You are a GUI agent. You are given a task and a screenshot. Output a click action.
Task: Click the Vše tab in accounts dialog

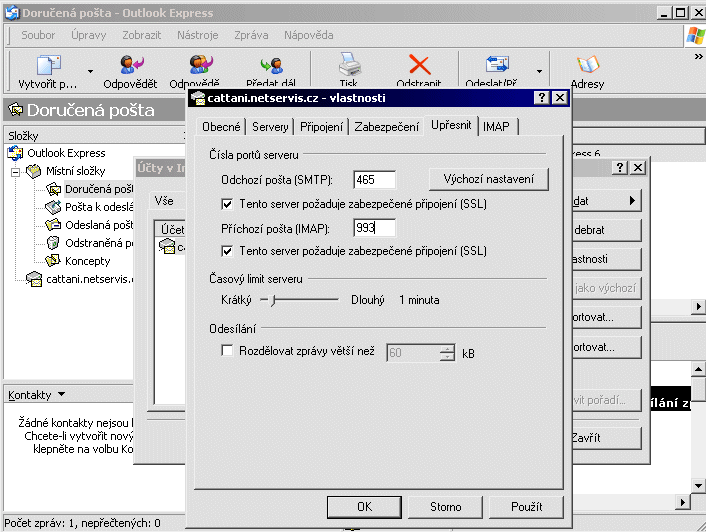(x=164, y=201)
